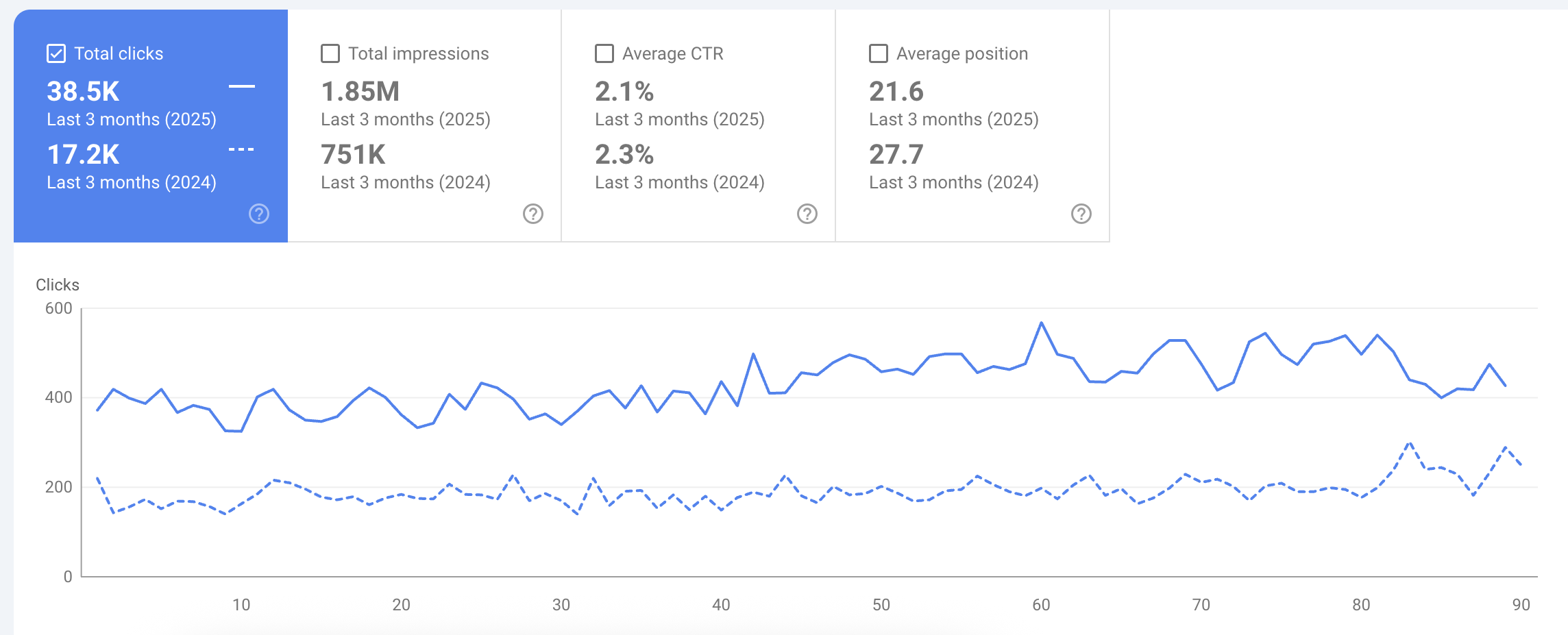Screen dimensions: 1568x635
Task: Click the 17.2K clicks value for 2024
Action: pyautogui.click(x=83, y=155)
